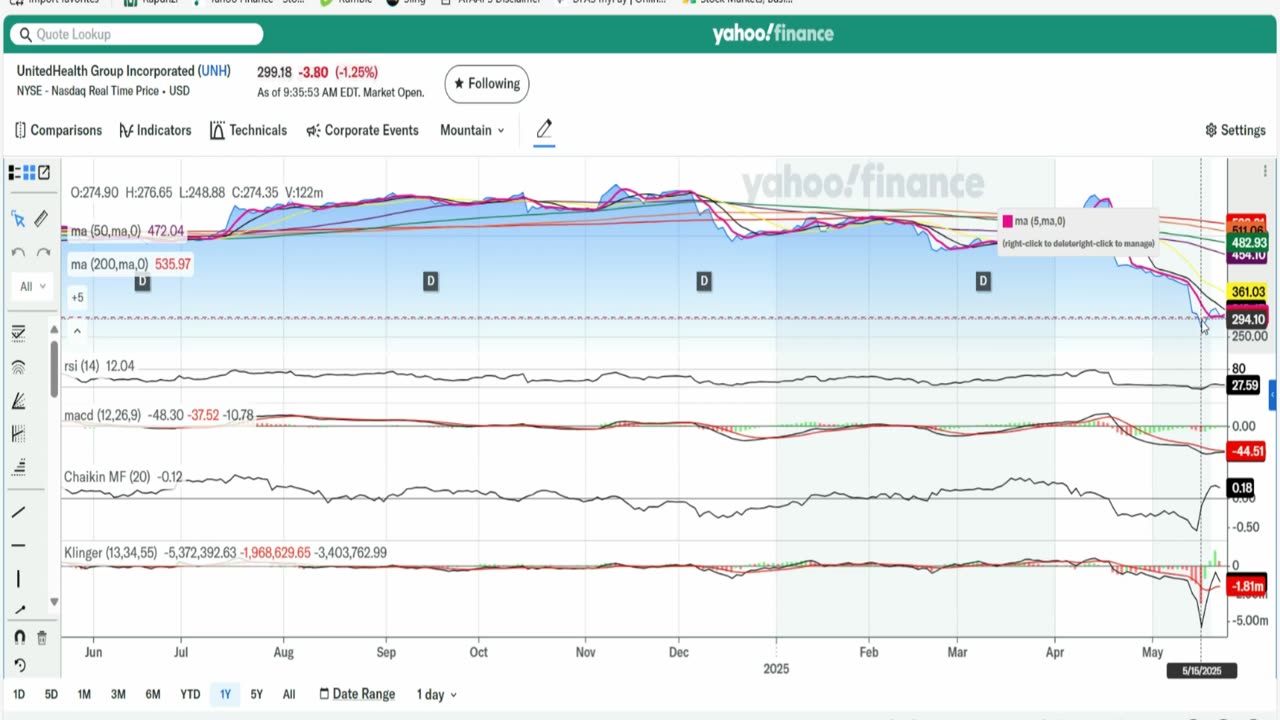This screenshot has width=1280, height=720.
Task: Select the 6M time range
Action: point(153,694)
